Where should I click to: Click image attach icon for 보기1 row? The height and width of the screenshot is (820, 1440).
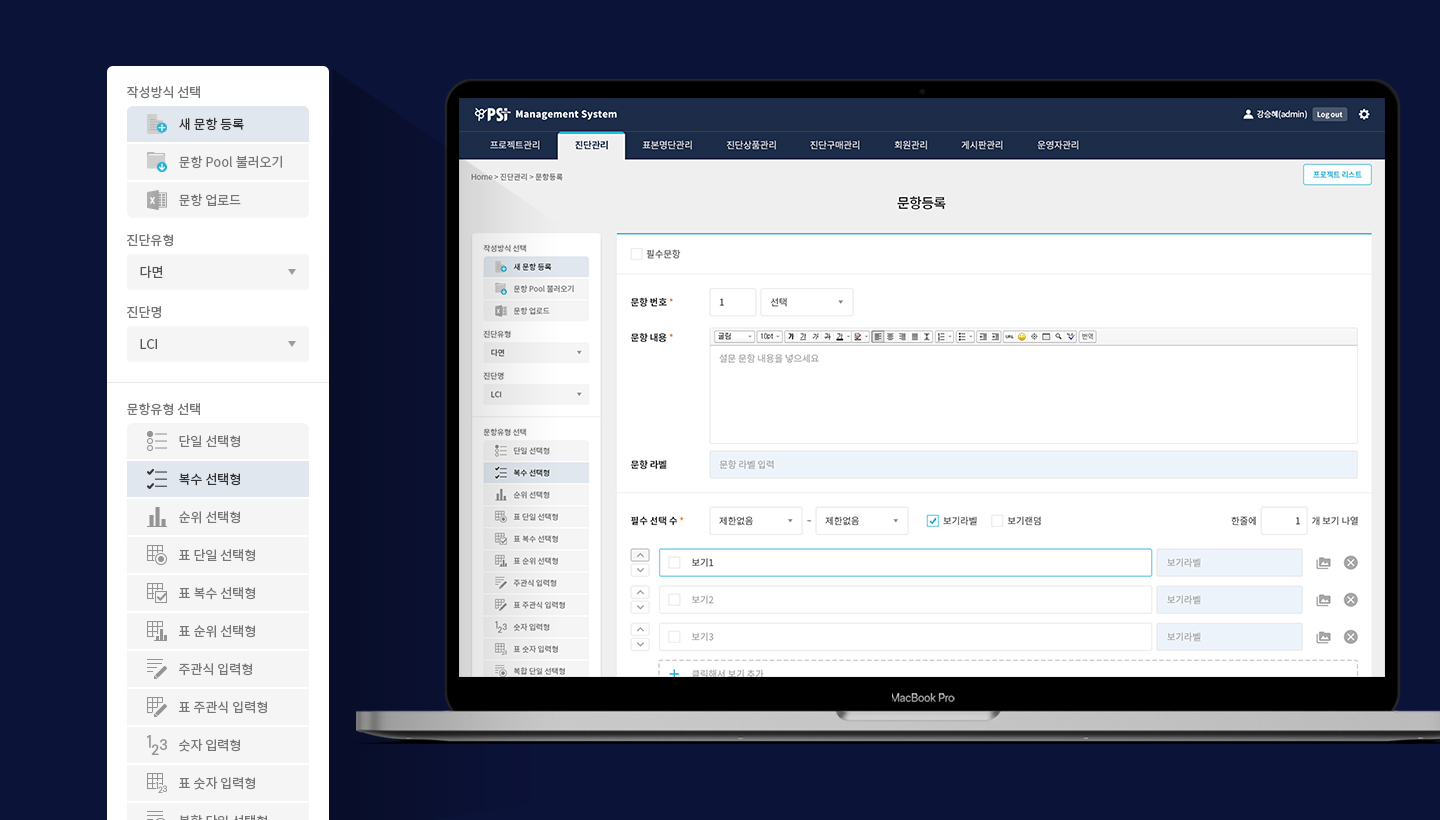click(1323, 563)
